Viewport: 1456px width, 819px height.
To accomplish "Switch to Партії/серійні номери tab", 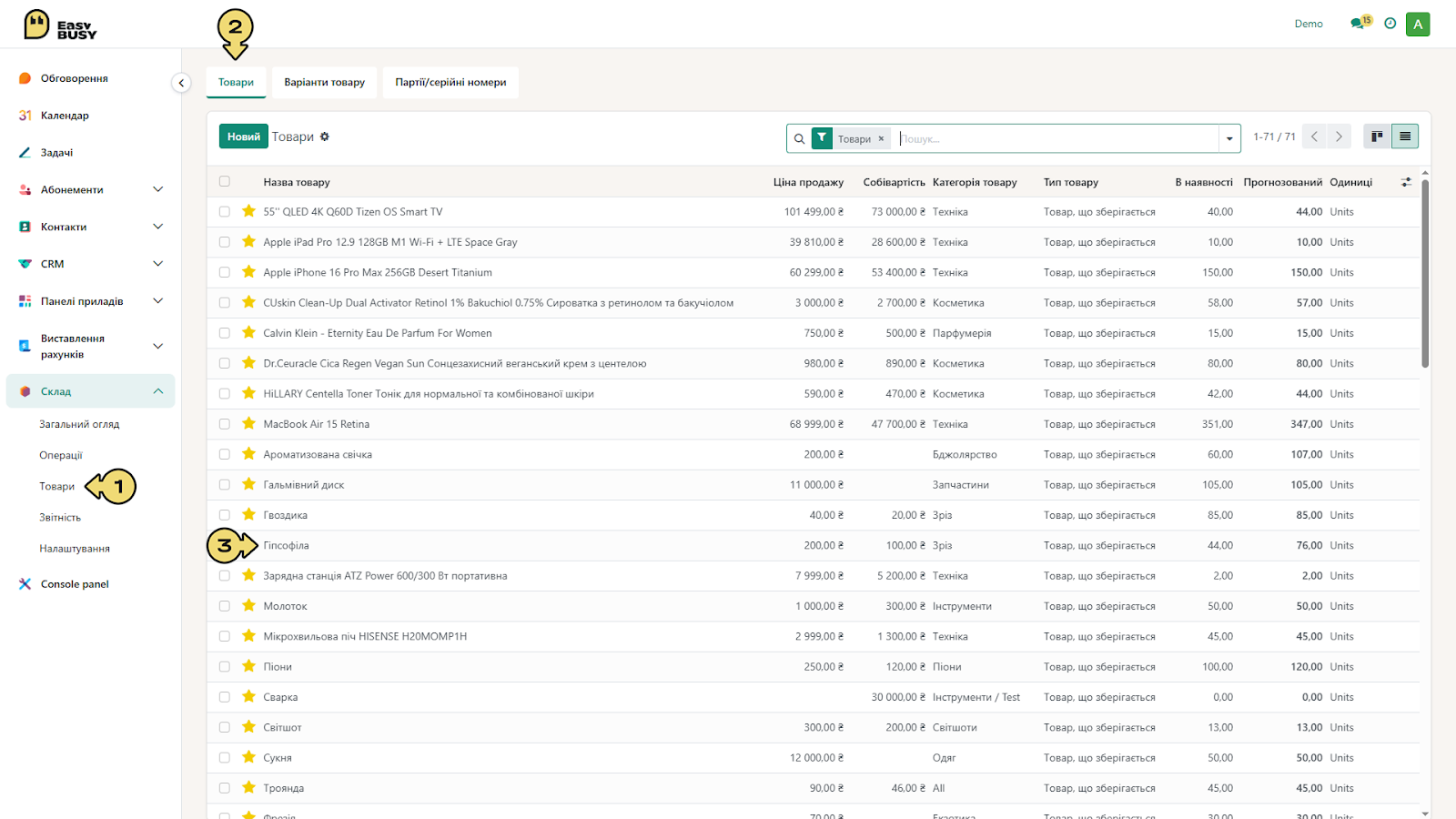I will pos(450,82).
